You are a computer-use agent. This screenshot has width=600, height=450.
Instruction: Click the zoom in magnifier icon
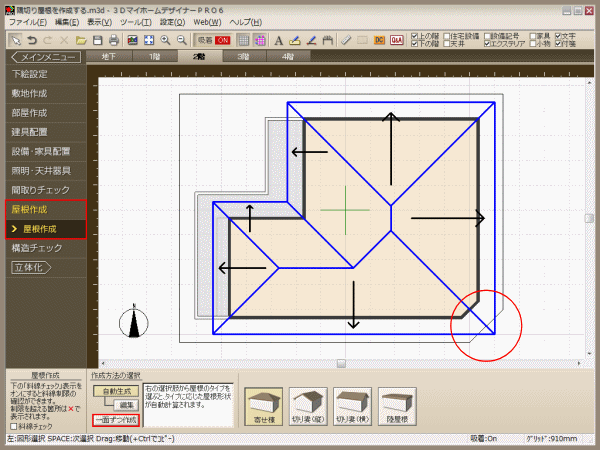(x=166, y=40)
